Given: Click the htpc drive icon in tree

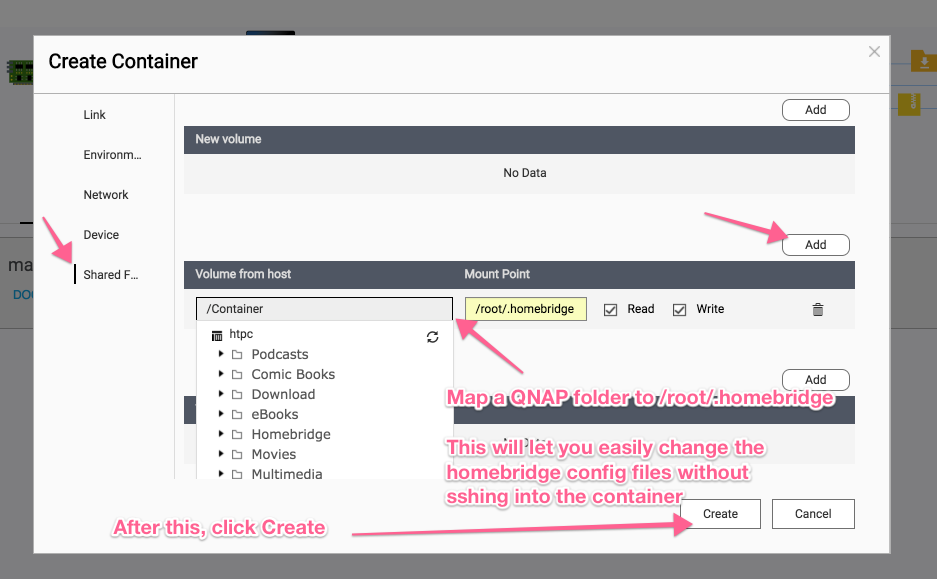Looking at the screenshot, I should pyautogui.click(x=217, y=335).
